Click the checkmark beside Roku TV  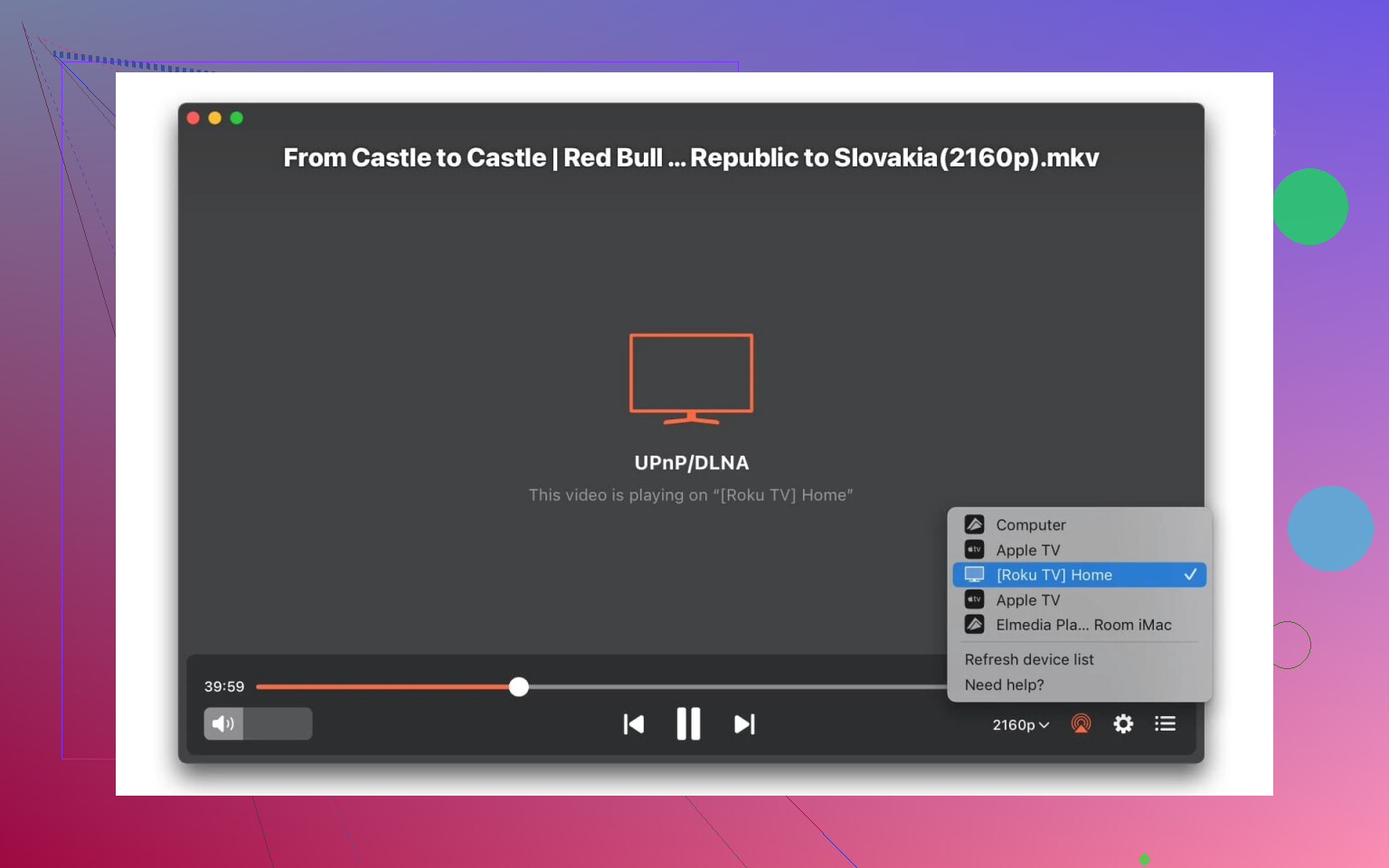coord(1190,574)
